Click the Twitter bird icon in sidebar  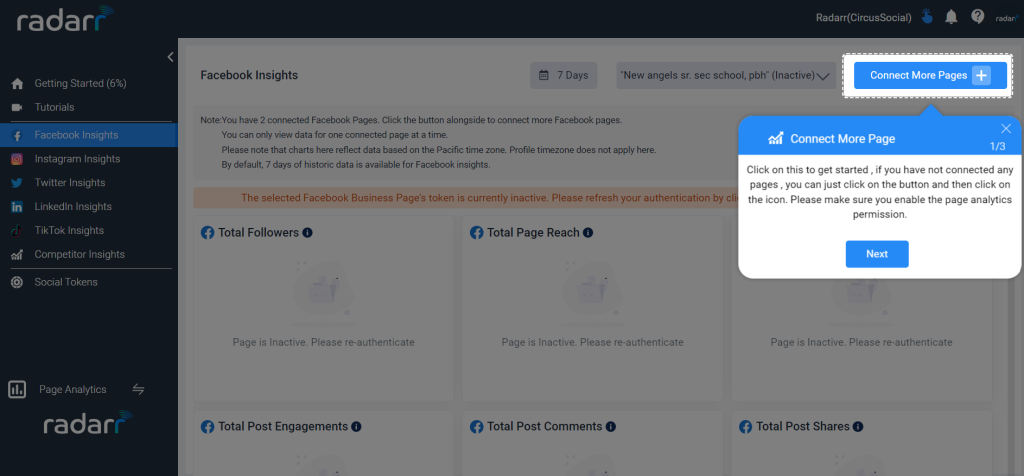coord(17,183)
